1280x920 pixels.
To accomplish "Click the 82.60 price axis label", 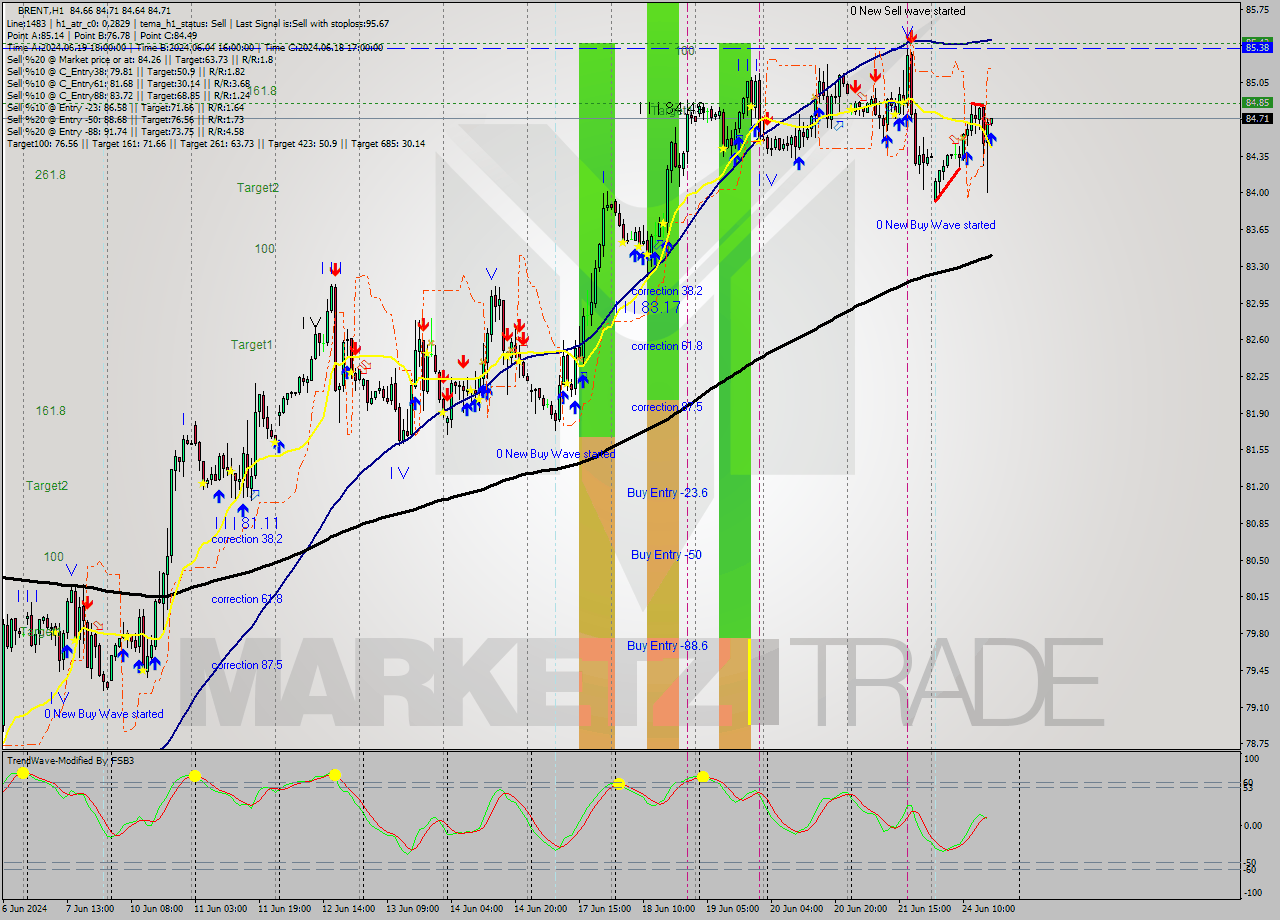I will (1257, 340).
